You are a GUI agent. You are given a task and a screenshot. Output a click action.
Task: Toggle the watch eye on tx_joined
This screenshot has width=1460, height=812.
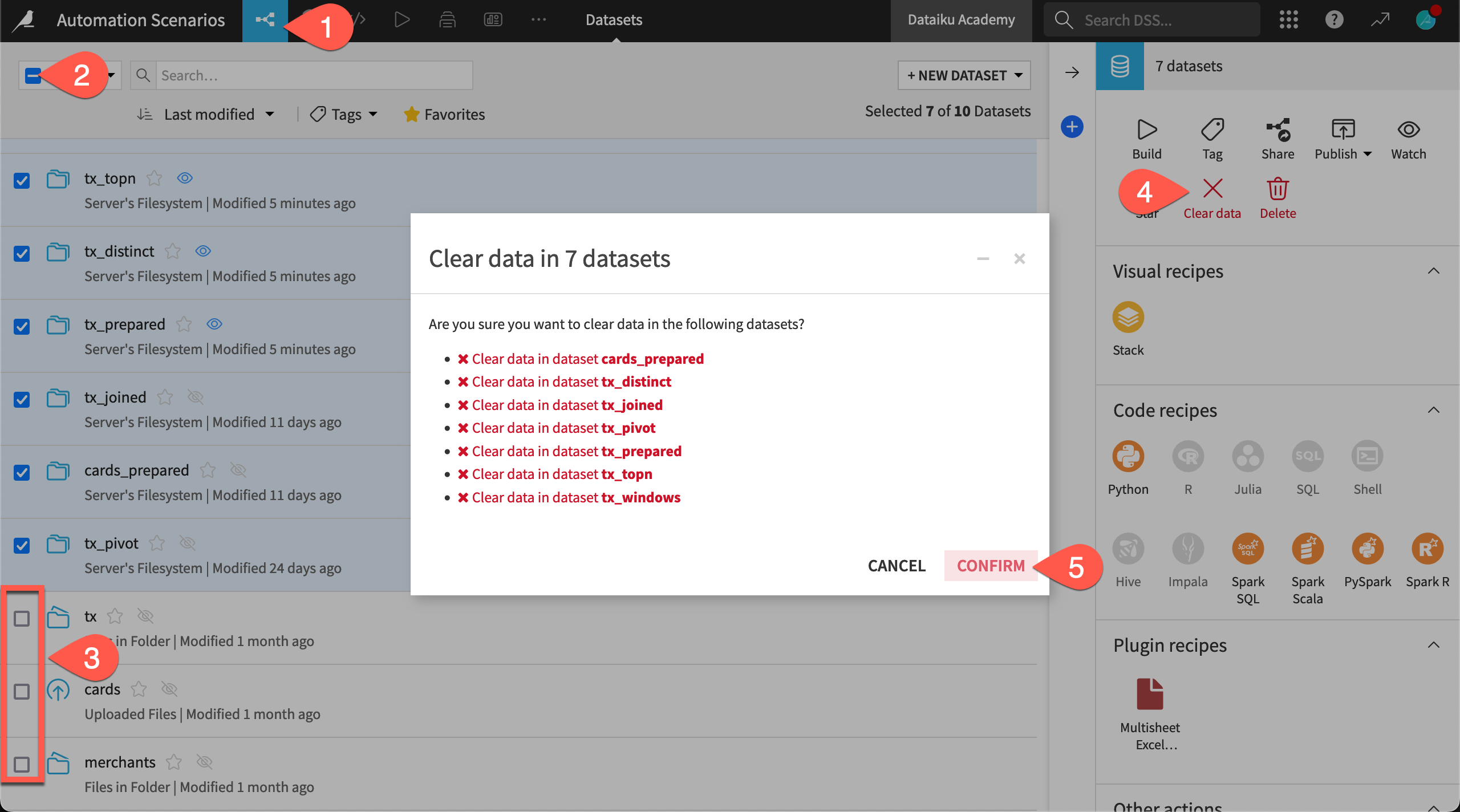196,397
